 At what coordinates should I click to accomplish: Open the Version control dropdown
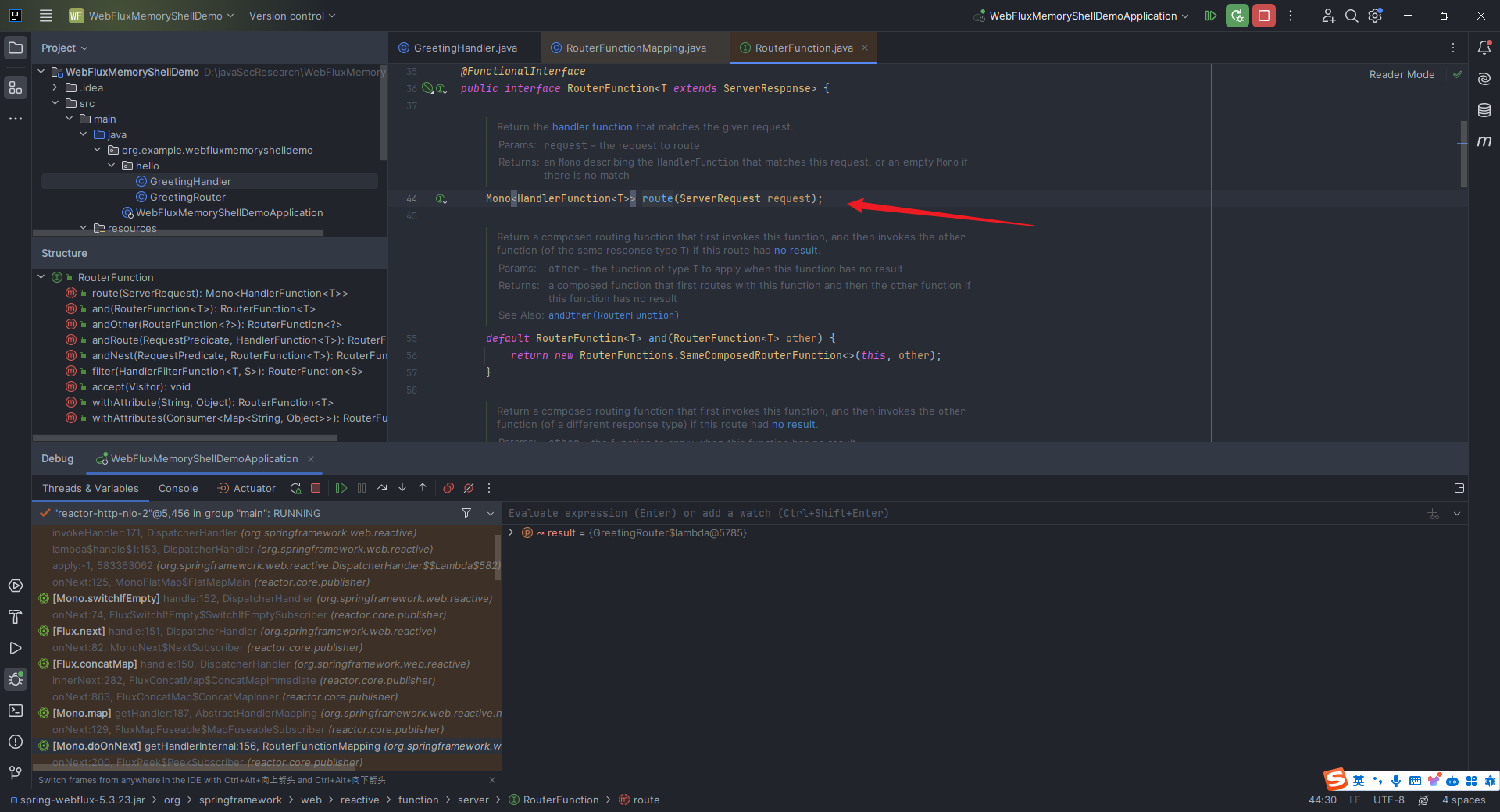[292, 16]
